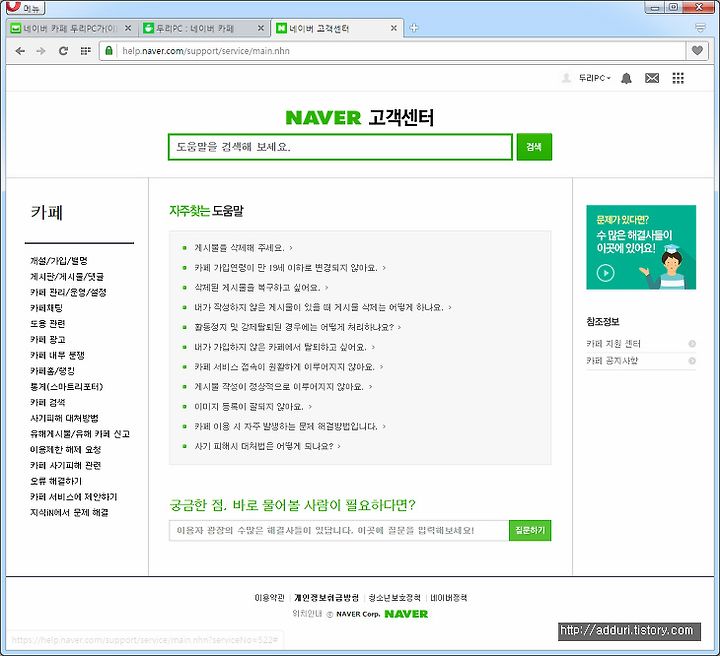Viewport: 720px width, 656px height.
Task: Click the NAVER 고객센터 logo
Action: (x=360, y=118)
